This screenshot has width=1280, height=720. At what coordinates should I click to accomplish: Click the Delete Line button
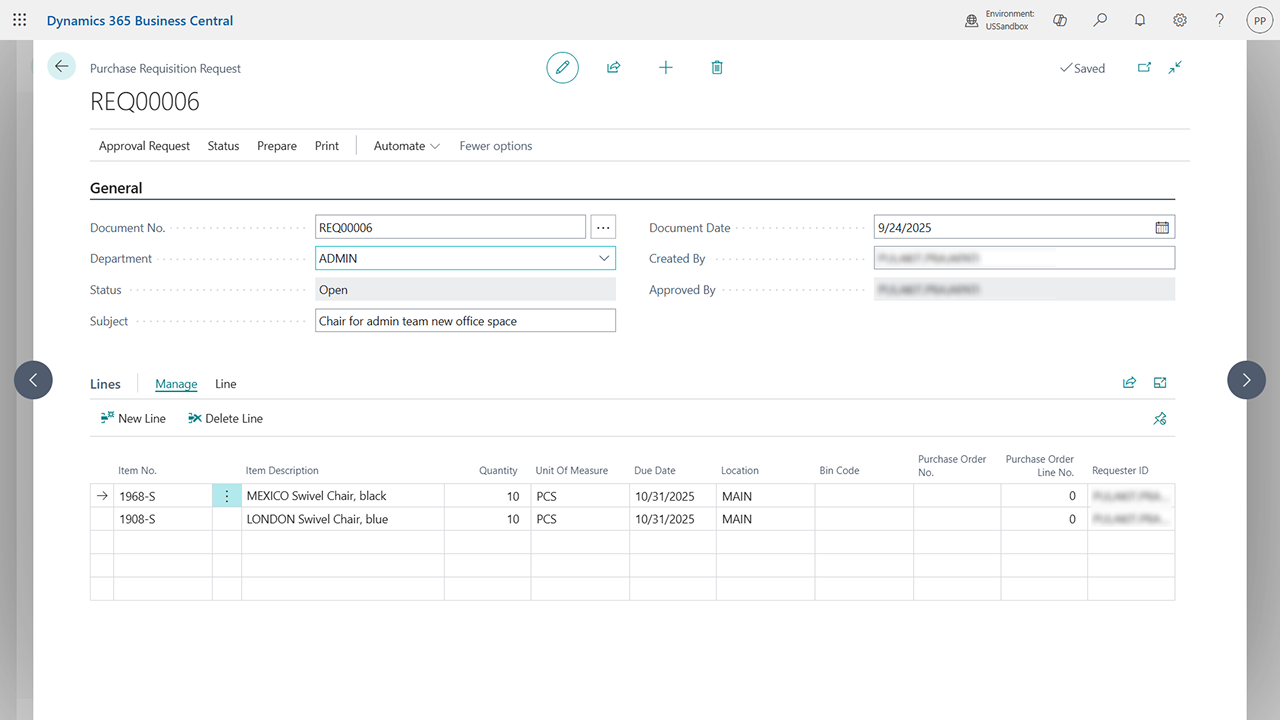point(225,418)
